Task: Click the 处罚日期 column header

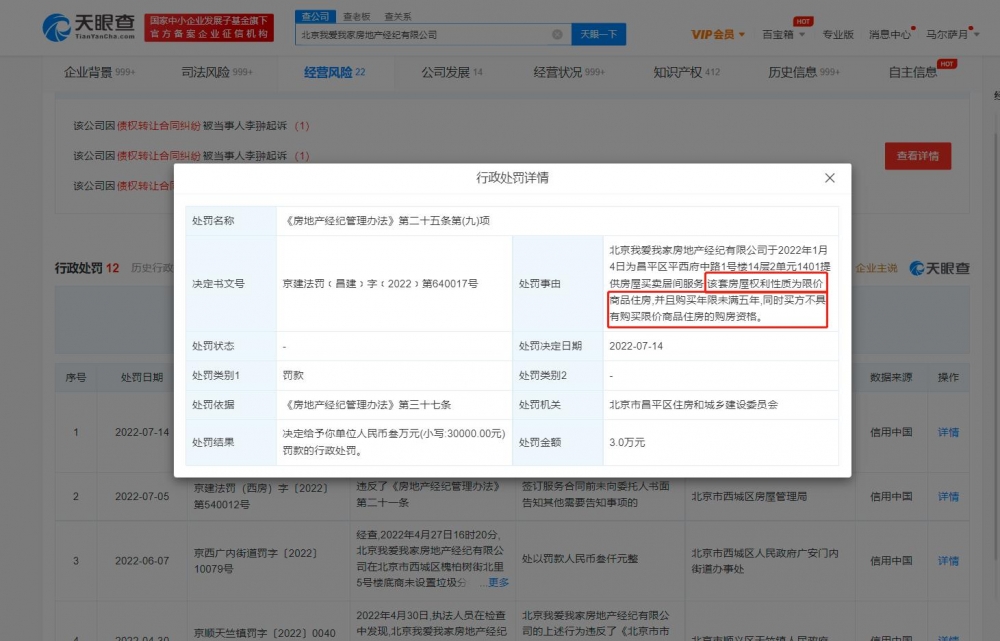Action: pos(142,378)
